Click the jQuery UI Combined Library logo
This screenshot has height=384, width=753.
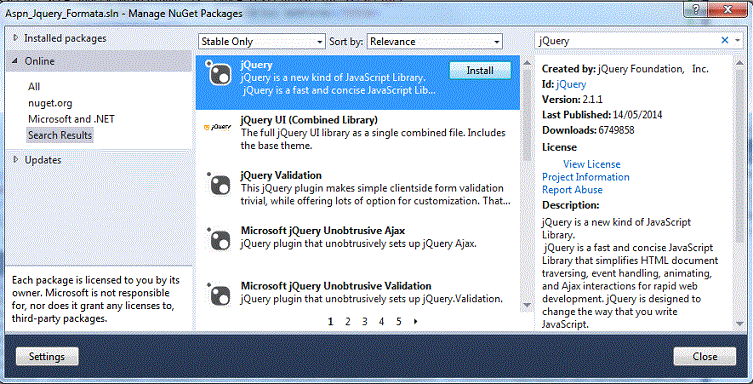pyautogui.click(x=217, y=127)
